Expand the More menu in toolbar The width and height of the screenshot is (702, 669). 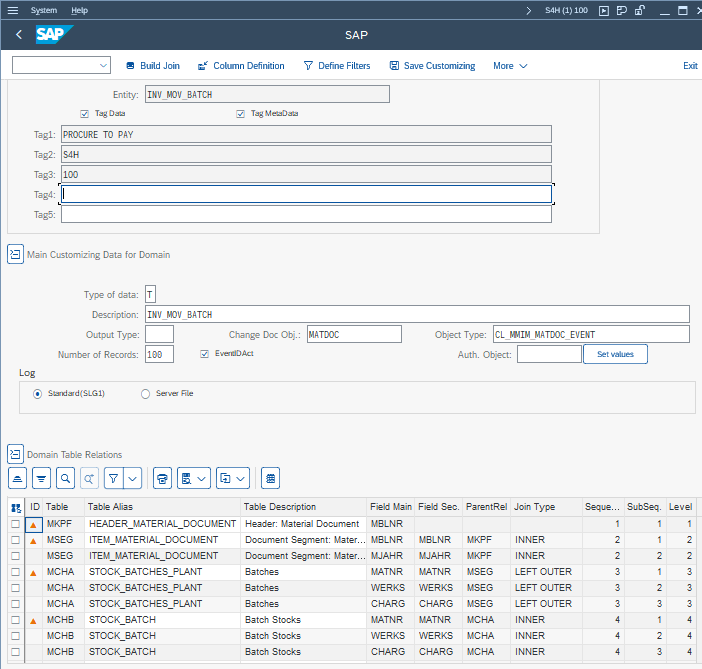point(510,66)
